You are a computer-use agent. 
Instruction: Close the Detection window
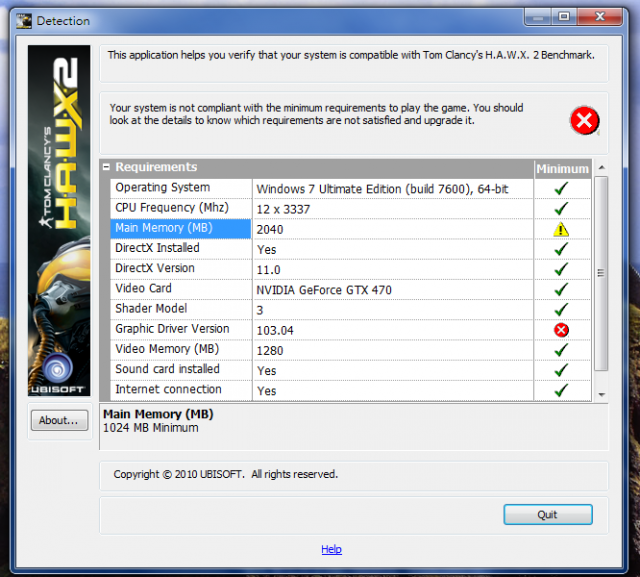600,17
